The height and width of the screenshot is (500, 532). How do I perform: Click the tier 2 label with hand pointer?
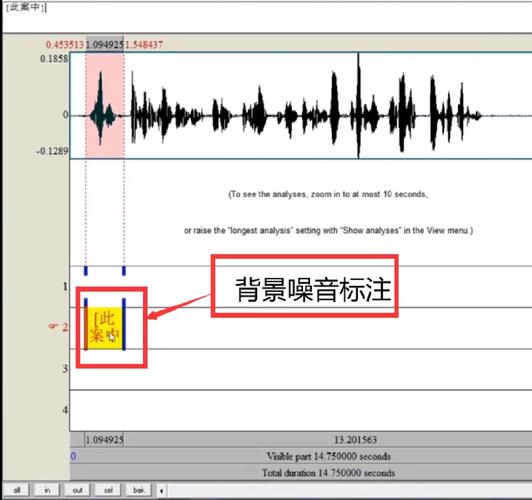click(x=58, y=327)
